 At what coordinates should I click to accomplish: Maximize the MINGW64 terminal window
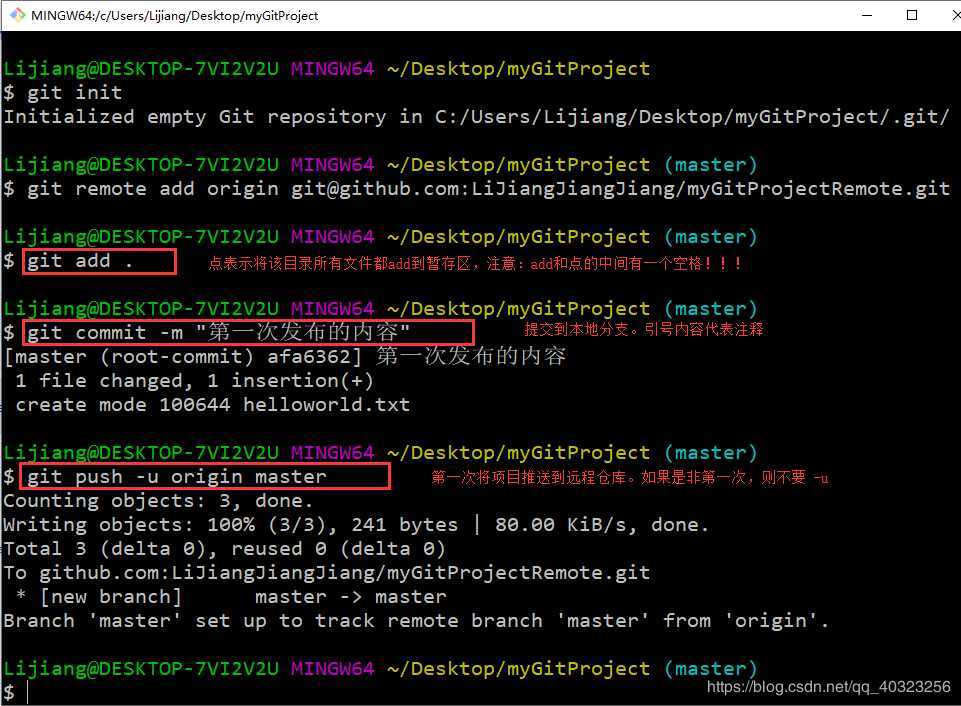coord(912,15)
